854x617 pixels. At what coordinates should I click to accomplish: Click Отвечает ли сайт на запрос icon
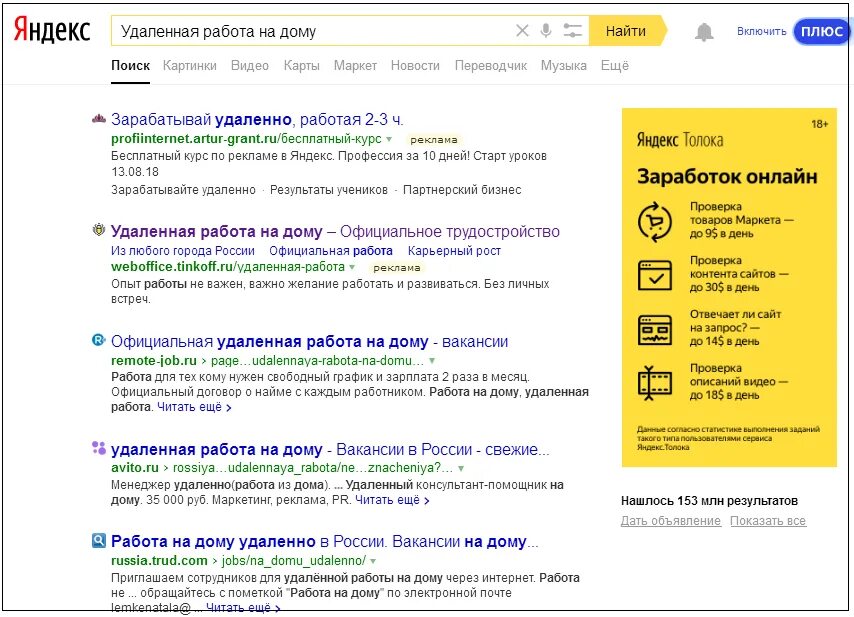tap(655, 329)
